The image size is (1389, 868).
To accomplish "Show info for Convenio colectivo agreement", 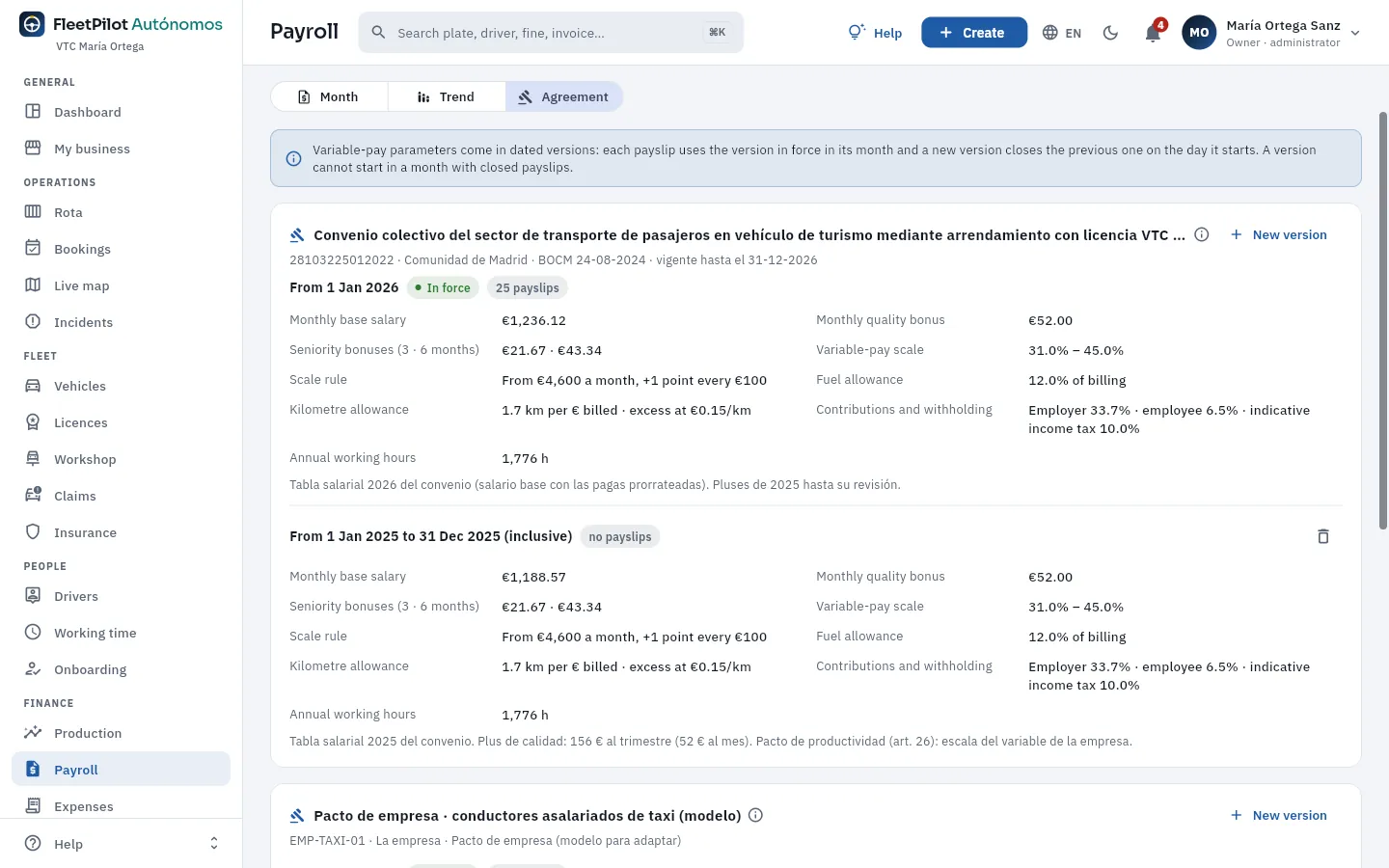I will tap(1202, 234).
